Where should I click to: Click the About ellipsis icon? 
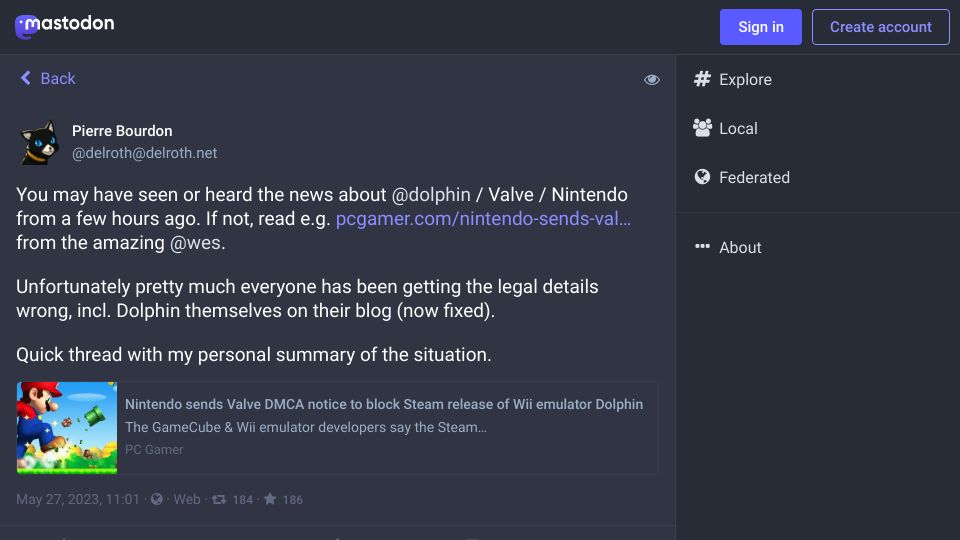(702, 247)
